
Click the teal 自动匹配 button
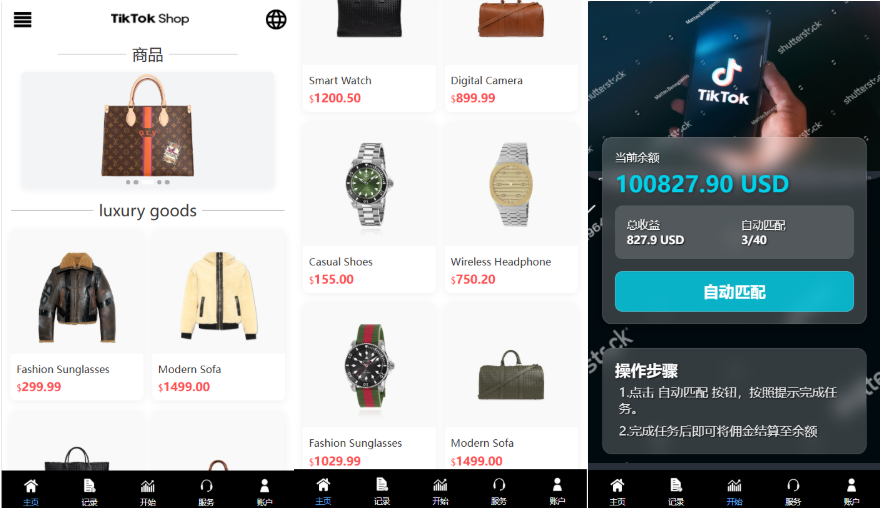(x=734, y=291)
